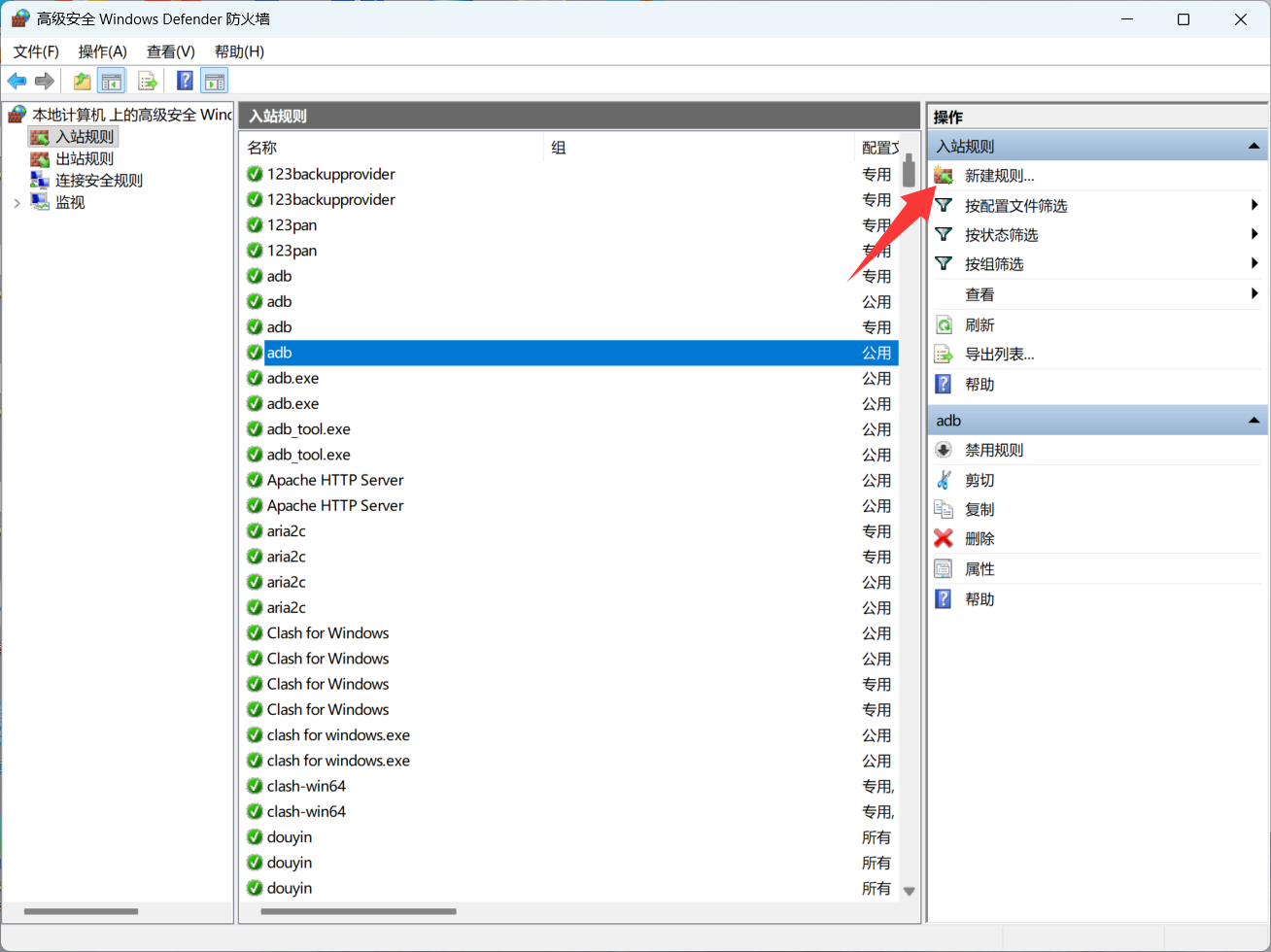Open the 操作(A) menu

tap(102, 51)
